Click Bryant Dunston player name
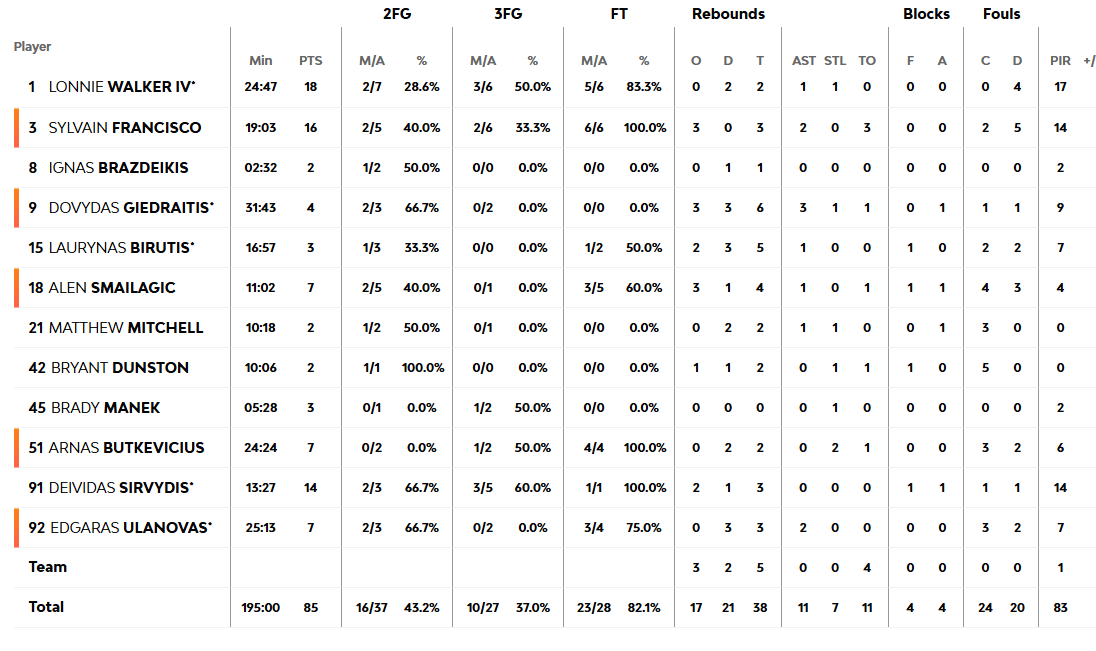Screen dimensions: 1096x651 [119, 367]
